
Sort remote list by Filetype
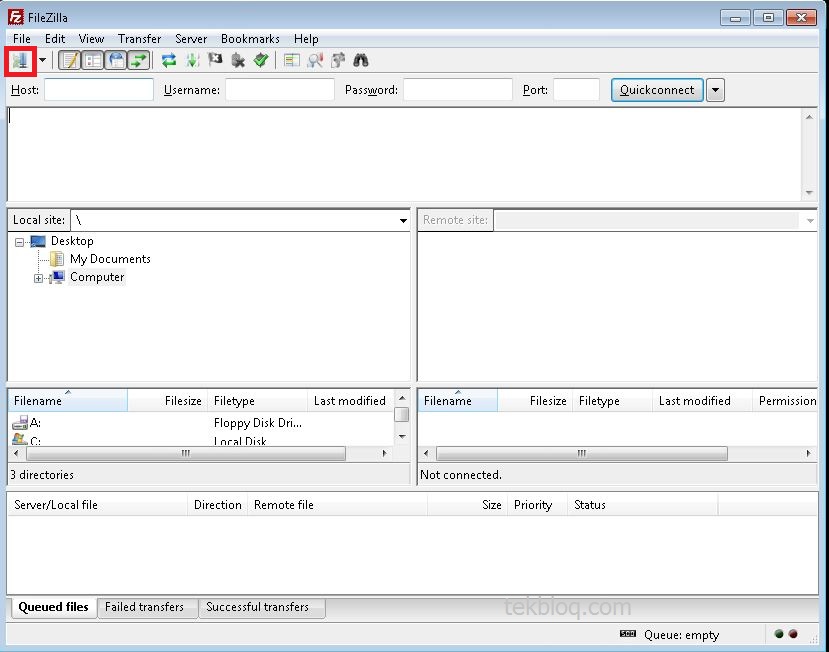(x=612, y=401)
